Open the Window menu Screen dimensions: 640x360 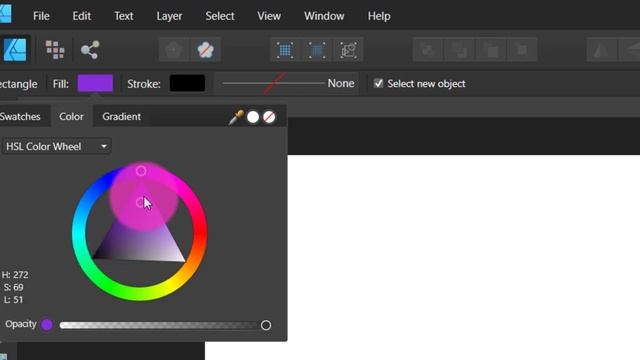[324, 16]
